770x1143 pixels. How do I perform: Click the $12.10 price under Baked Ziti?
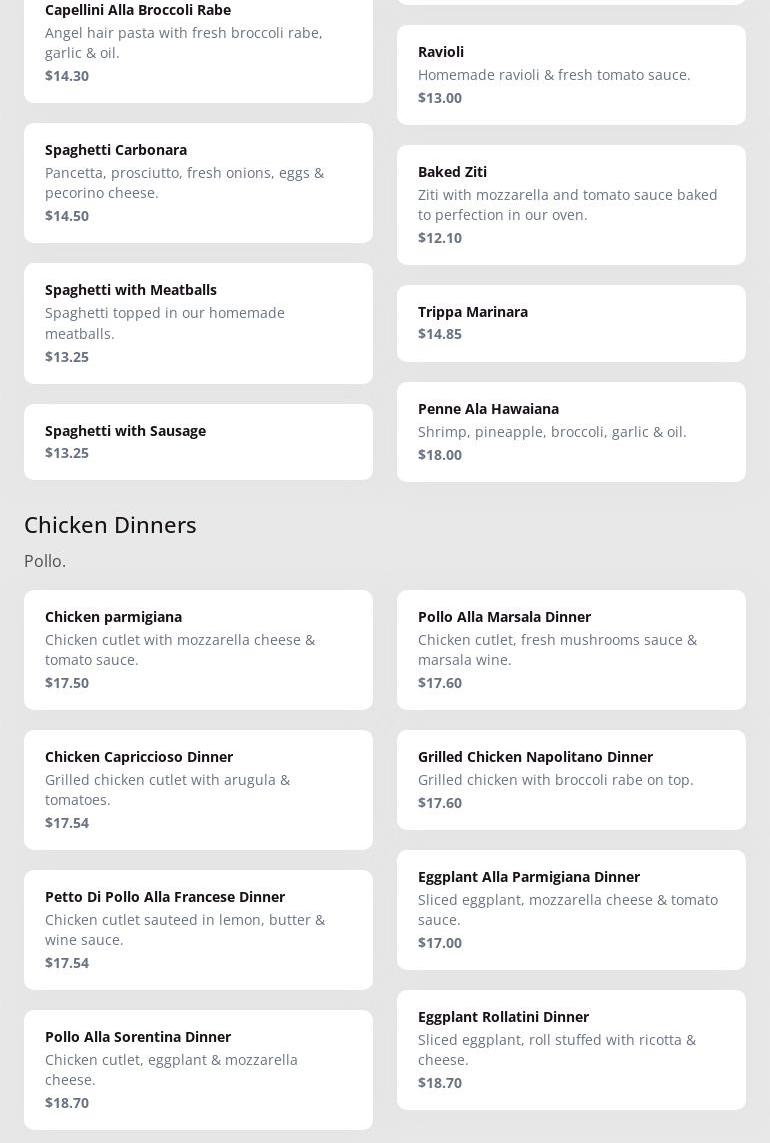tap(440, 238)
